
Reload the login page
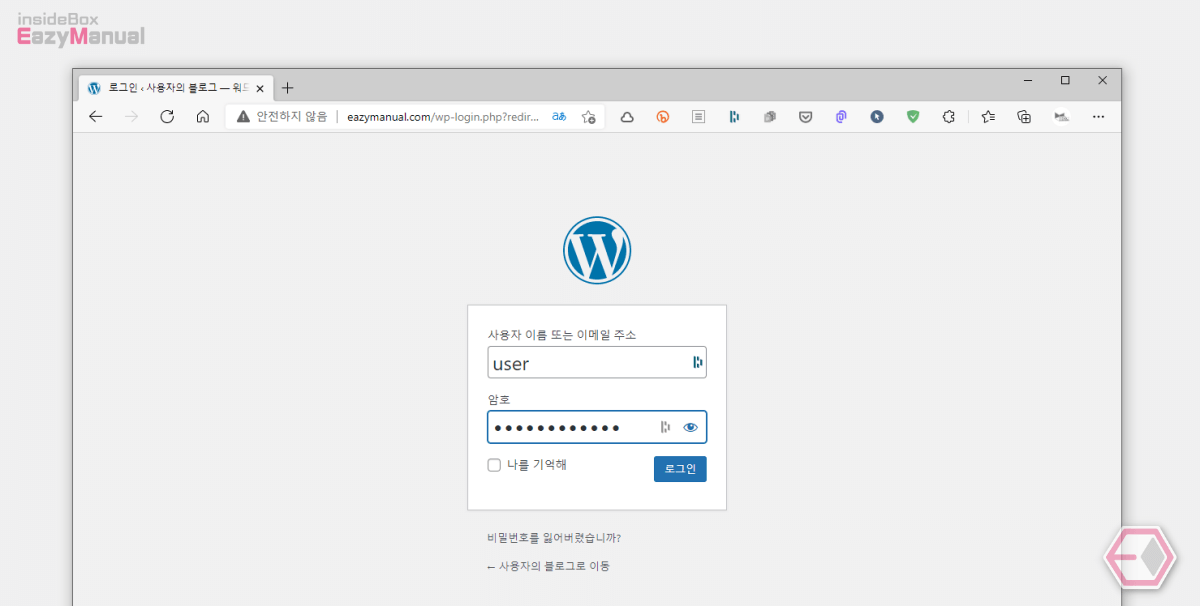pos(167,117)
